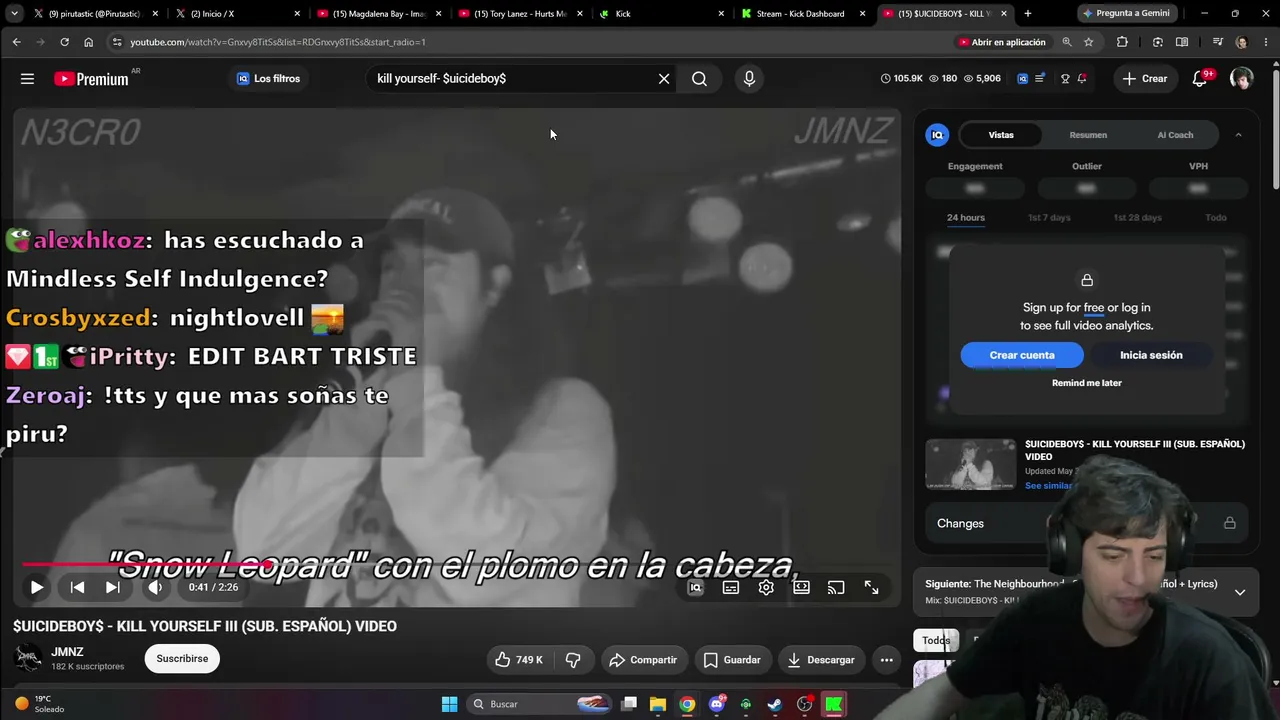Viewport: 1280px width, 720px height.
Task: Select the Todos filter chip
Action: (x=936, y=640)
